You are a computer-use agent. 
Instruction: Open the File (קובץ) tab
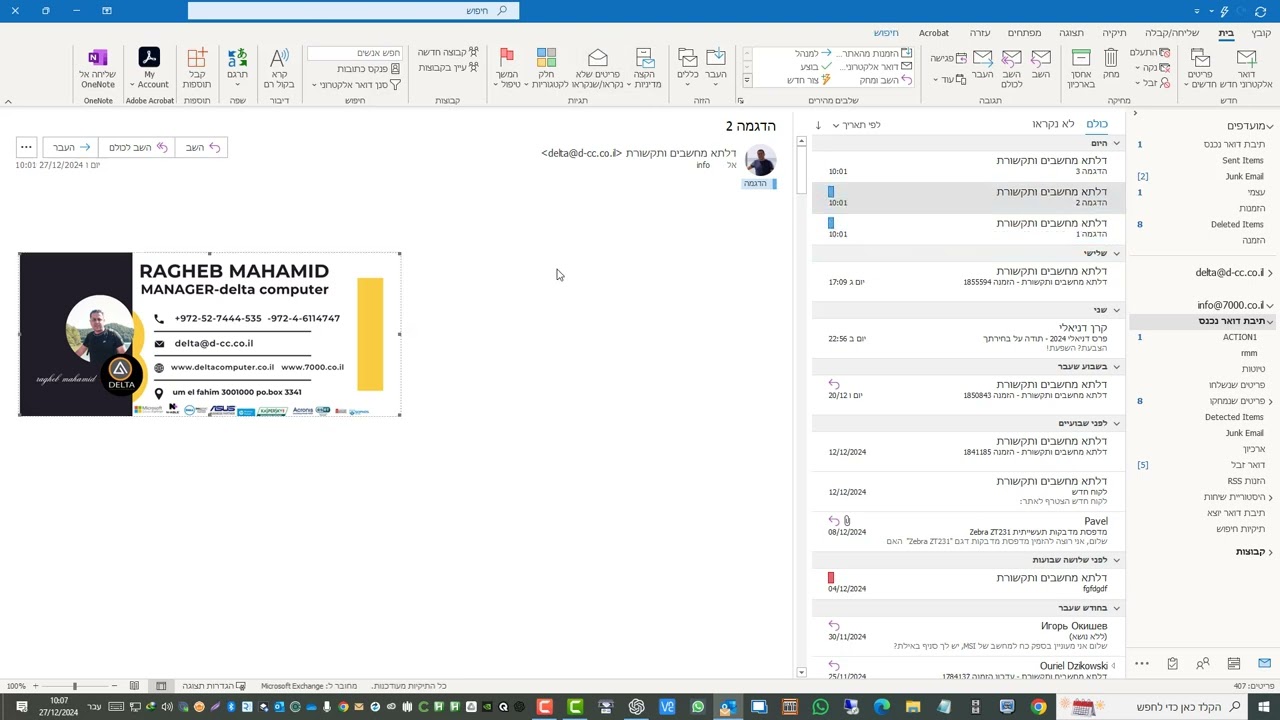pos(1261,33)
